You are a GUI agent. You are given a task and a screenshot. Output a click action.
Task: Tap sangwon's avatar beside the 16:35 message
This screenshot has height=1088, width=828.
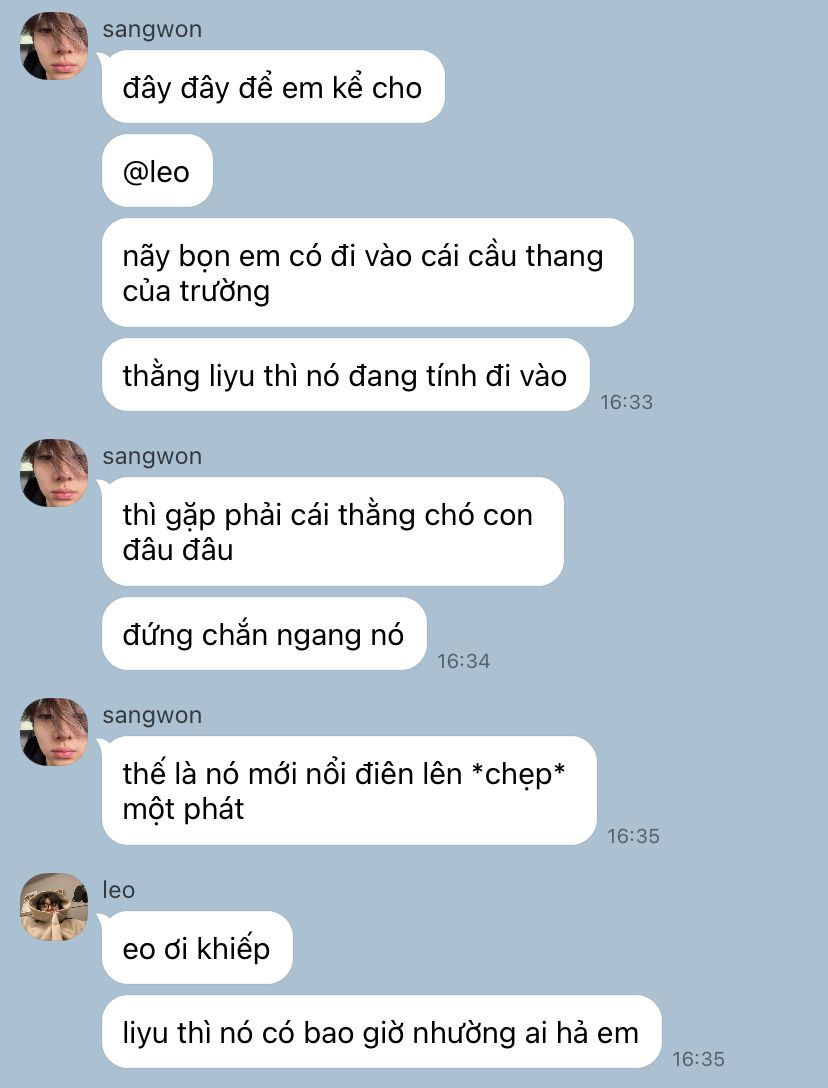click(x=54, y=731)
